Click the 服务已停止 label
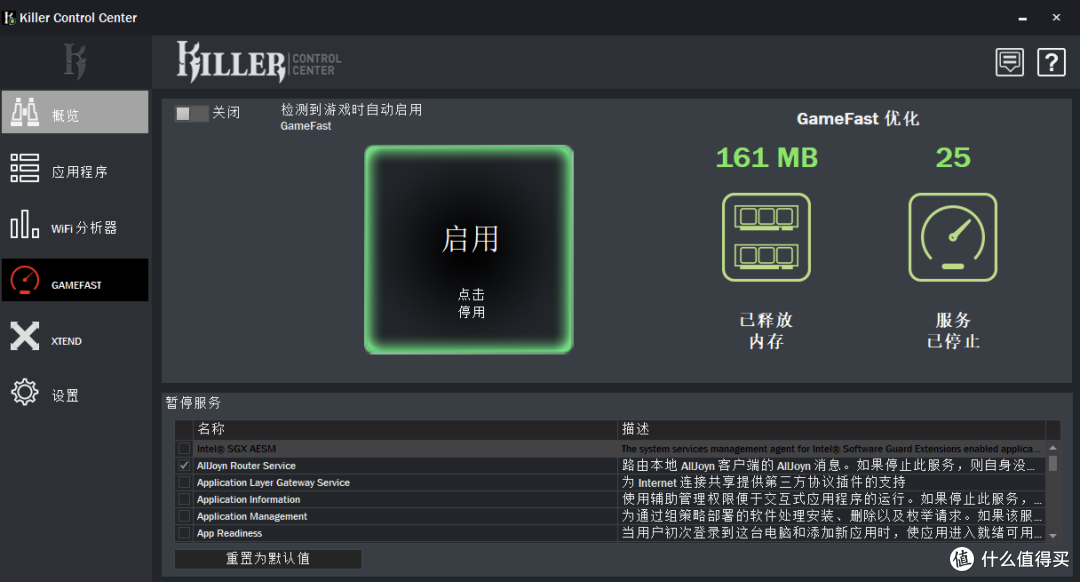This screenshot has width=1080, height=582. point(953,331)
